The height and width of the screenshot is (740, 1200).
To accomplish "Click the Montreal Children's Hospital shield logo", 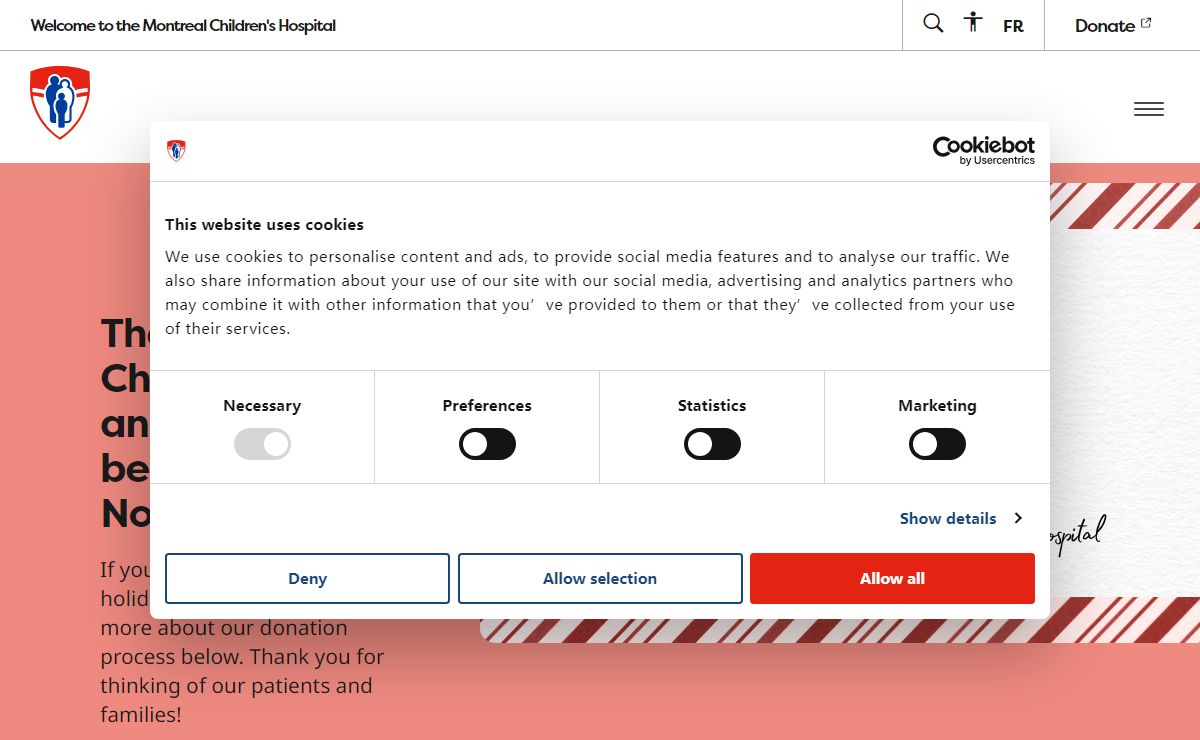I will pyautogui.click(x=60, y=102).
